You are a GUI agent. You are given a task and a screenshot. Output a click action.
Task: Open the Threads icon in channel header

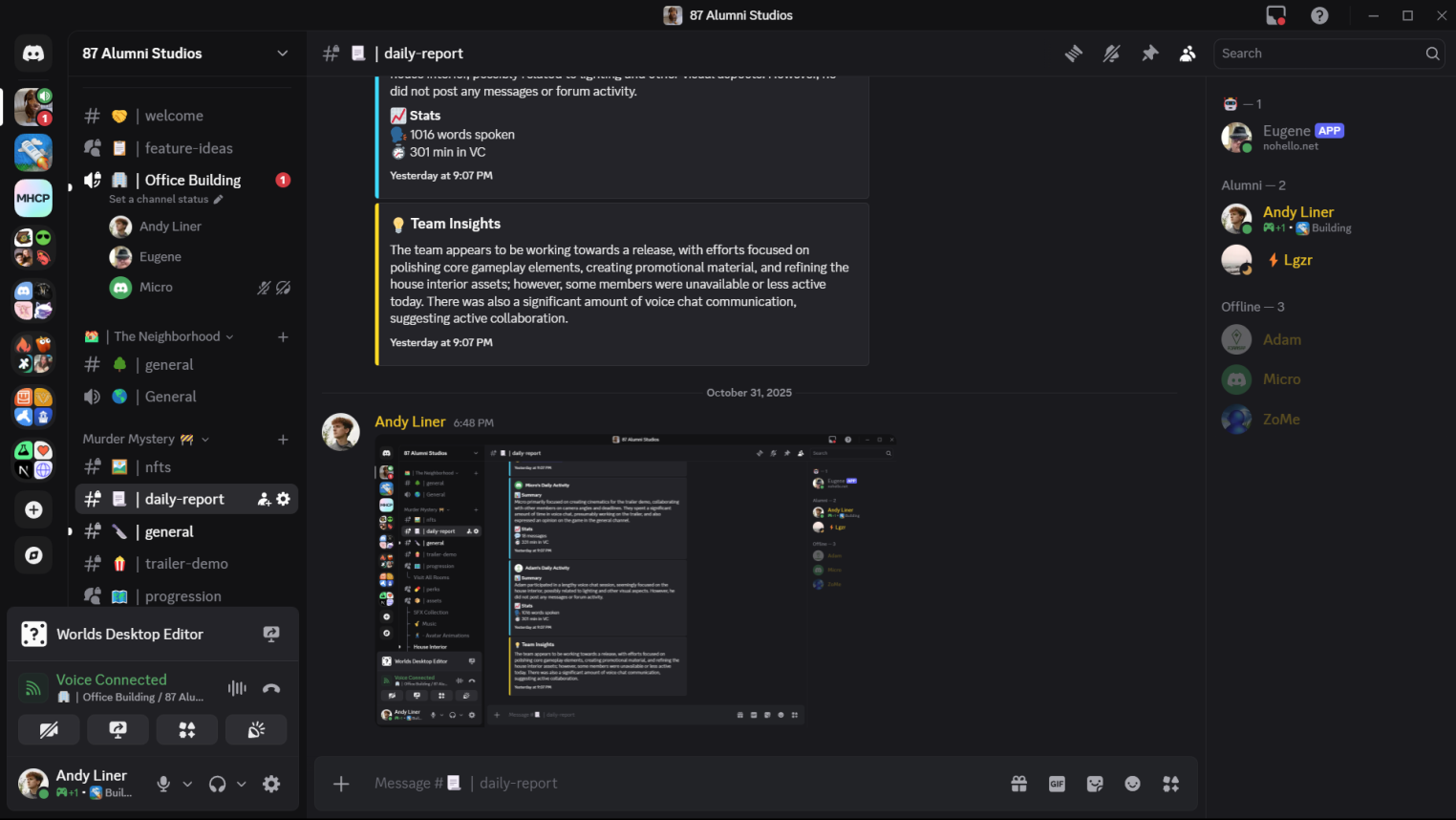click(x=1074, y=54)
